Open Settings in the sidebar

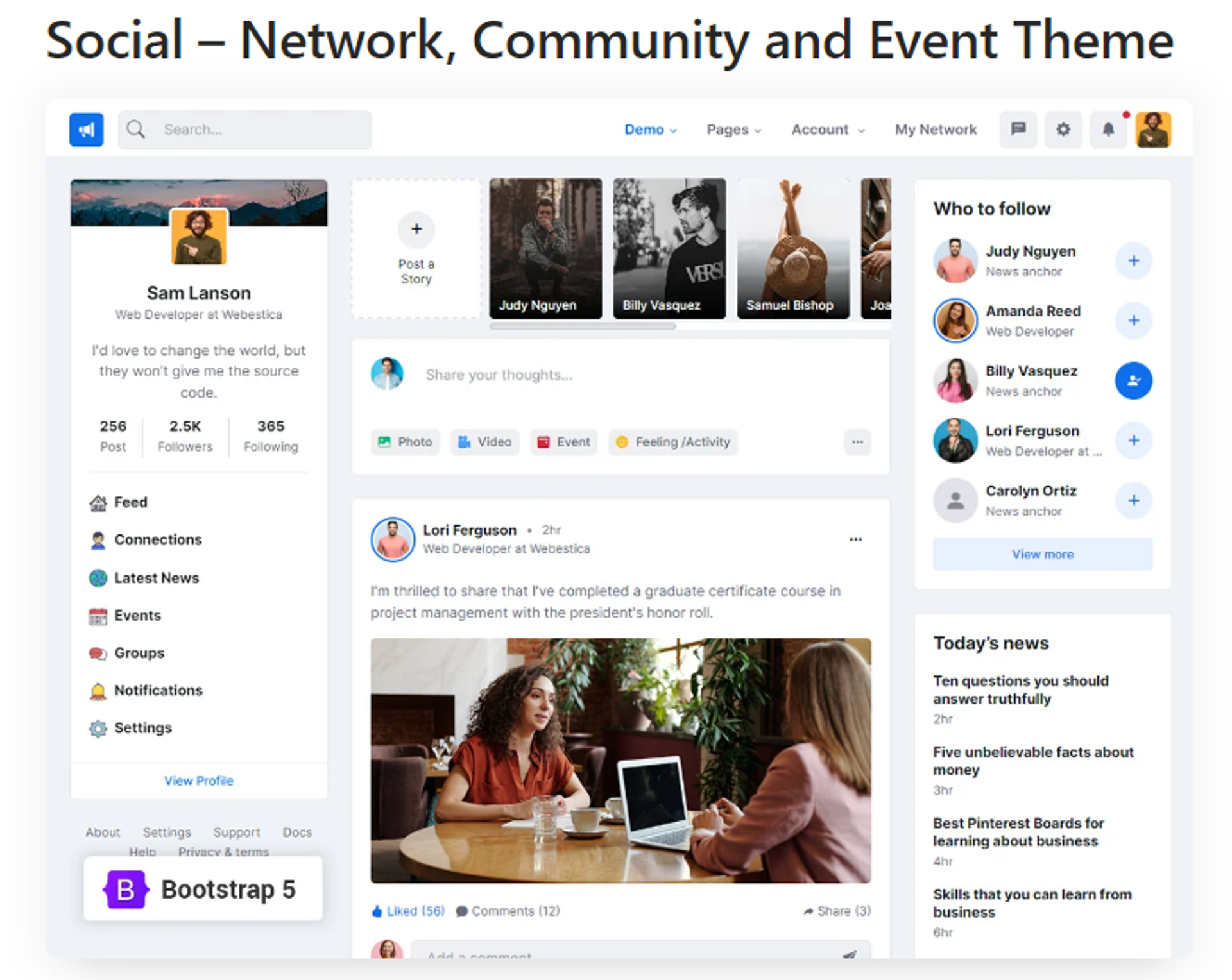tap(131, 728)
